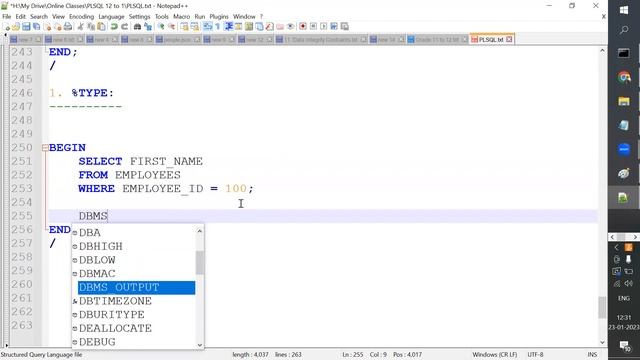This screenshot has width=640, height=360.
Task: Click editor scrollbar down arrow
Action: [x=602, y=343]
